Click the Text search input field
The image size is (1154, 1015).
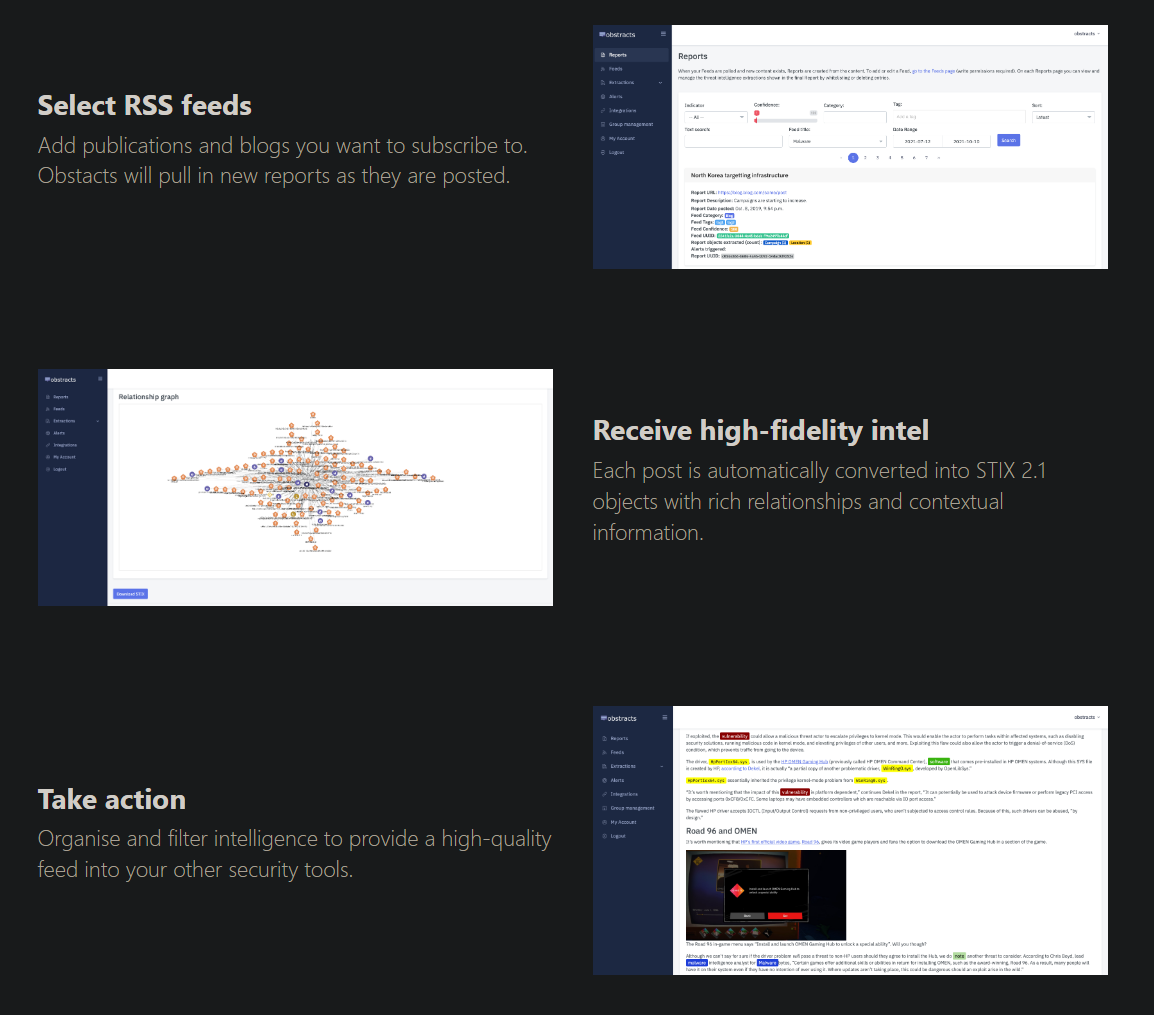pyautogui.click(x=733, y=141)
